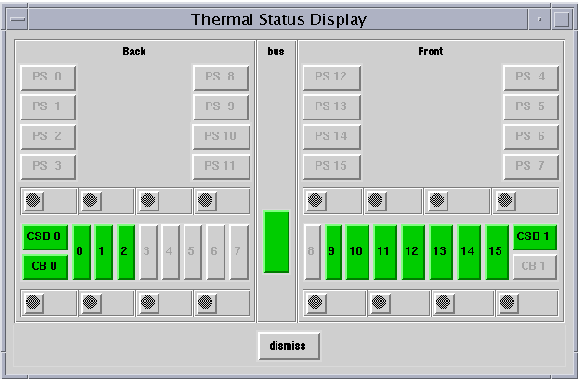Viewport: 580px width, 380px height.
Task: Choose the PS 15 button
Action: [332, 167]
